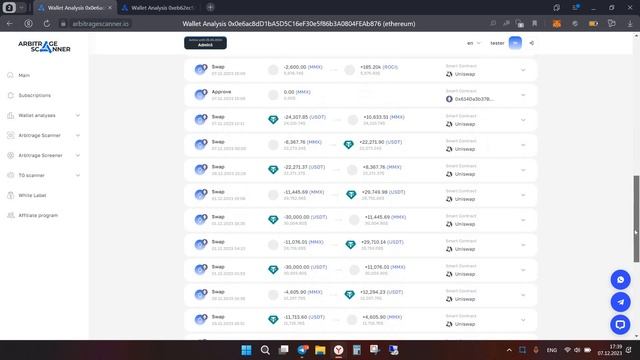
Task: Open a new browser tab
Action: click(x=210, y=7)
